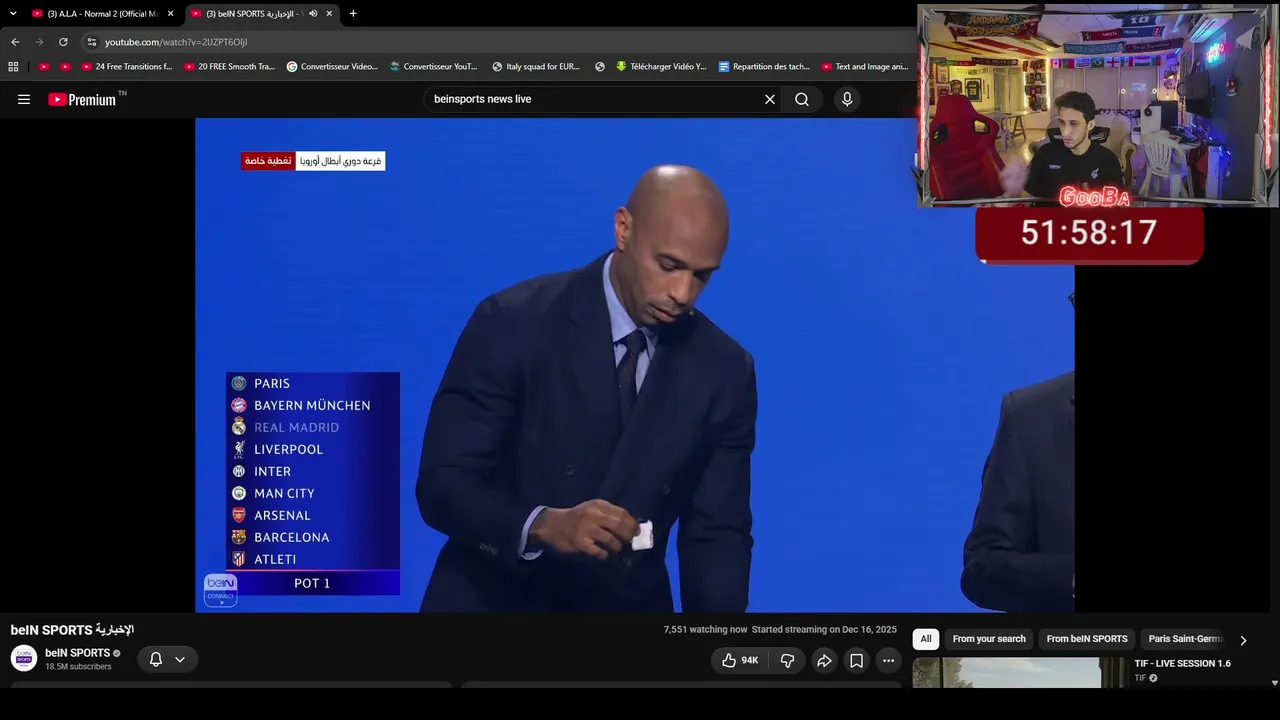Save the video with the bookmark icon

[x=856, y=660]
